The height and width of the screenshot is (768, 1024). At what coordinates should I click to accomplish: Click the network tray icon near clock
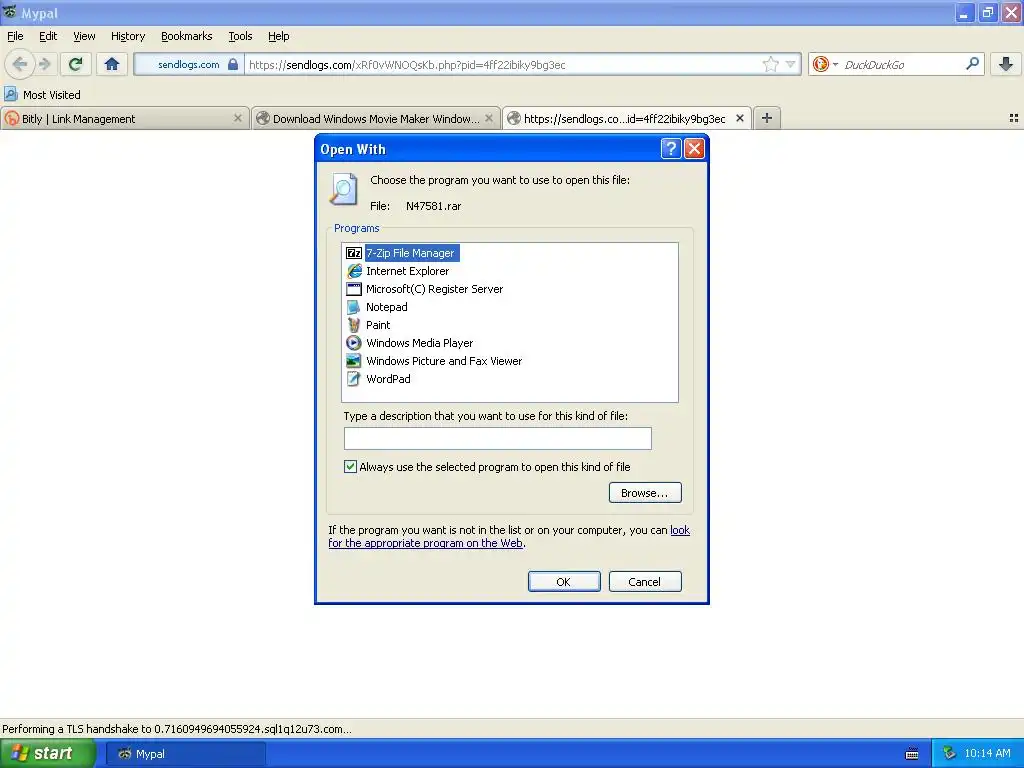[x=949, y=753]
